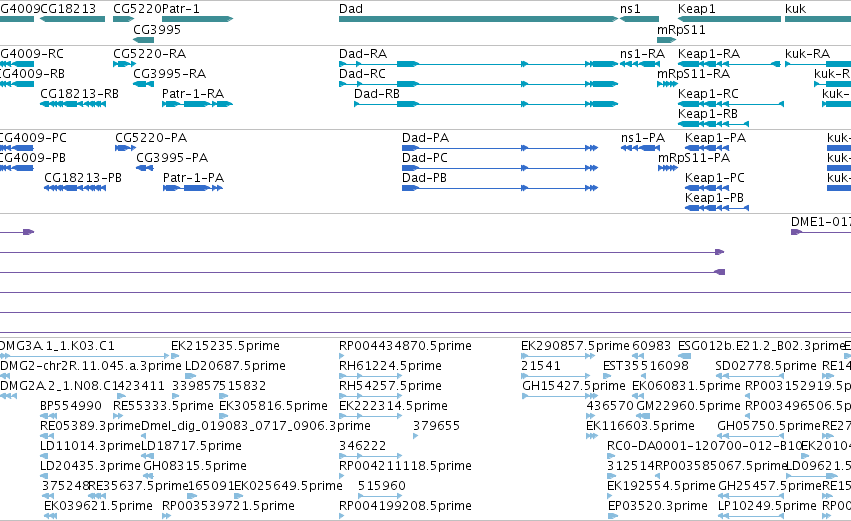The height and width of the screenshot is (521, 851).
Task: Open EST EK116603.5prime
Action: (640, 426)
